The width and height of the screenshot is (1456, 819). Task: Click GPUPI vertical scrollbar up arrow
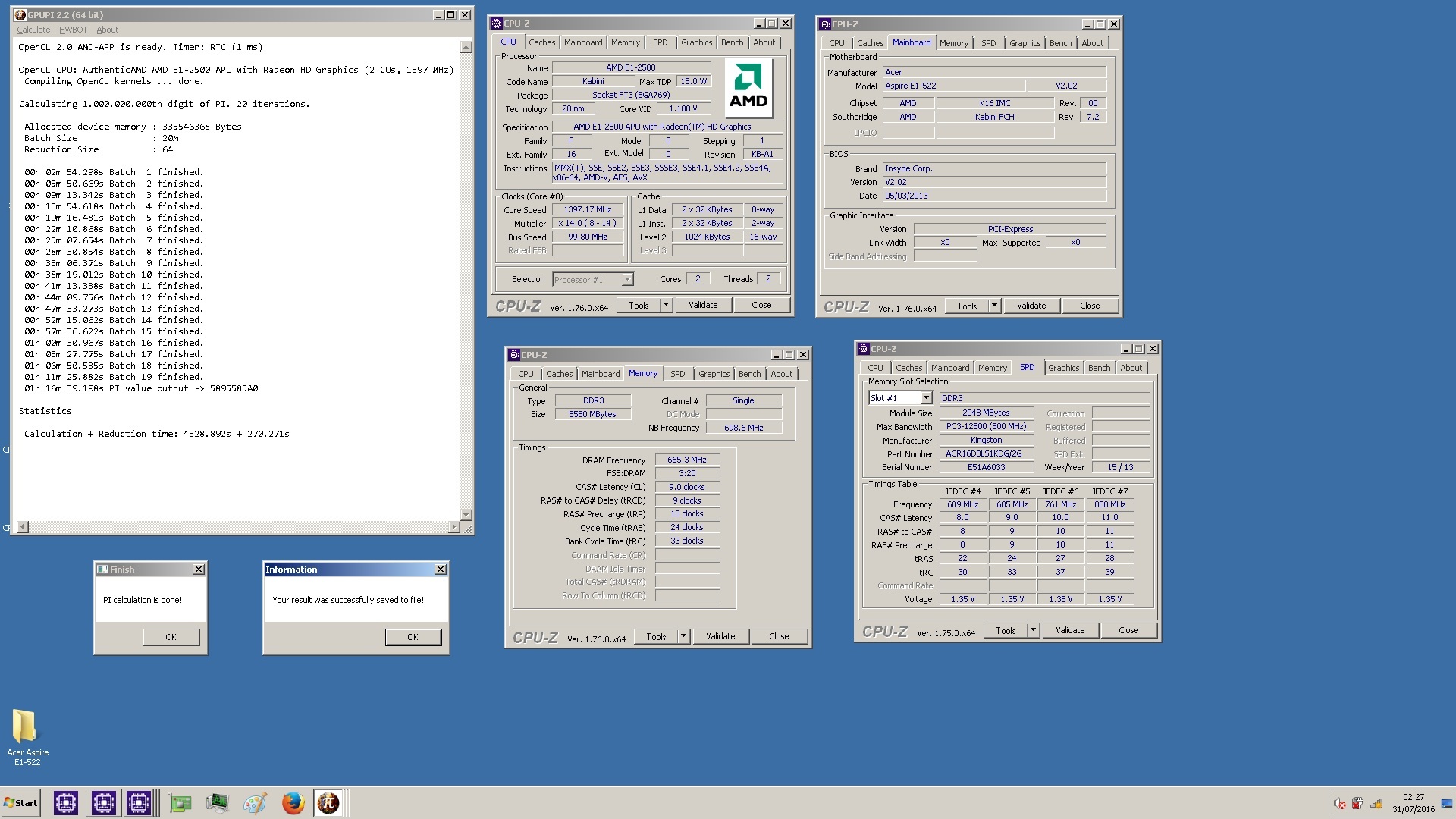point(466,47)
